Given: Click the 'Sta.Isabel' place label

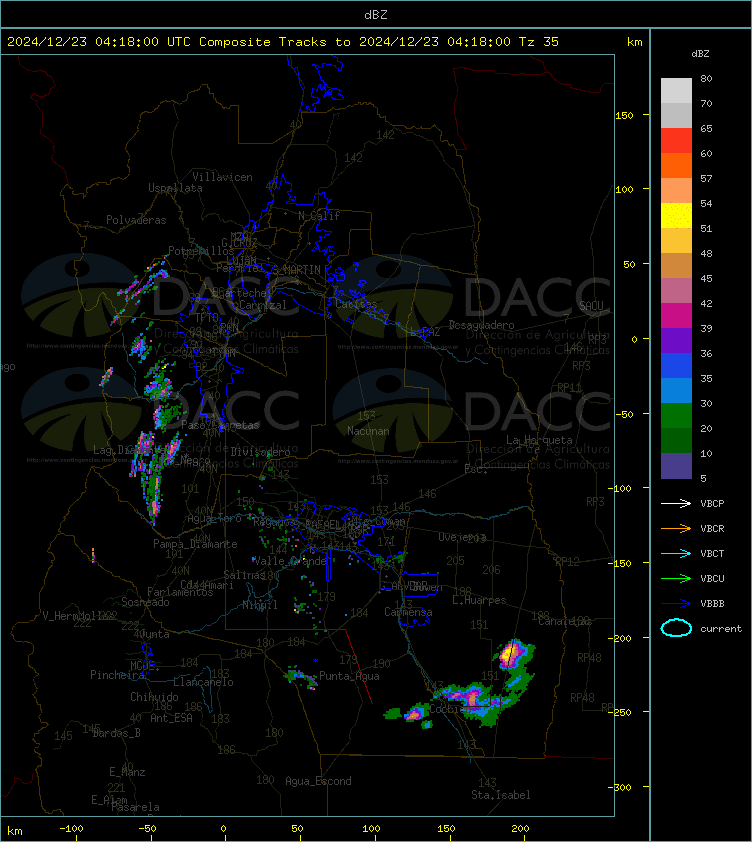Looking at the screenshot, I should pyautogui.click(x=501, y=795).
